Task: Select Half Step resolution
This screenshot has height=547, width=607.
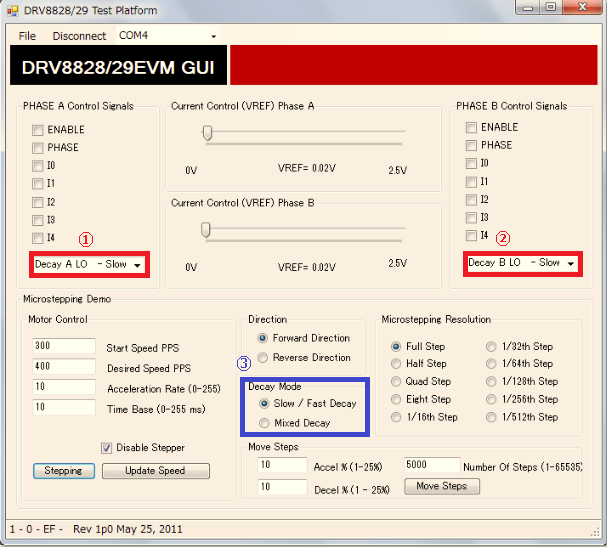Action: click(x=396, y=364)
